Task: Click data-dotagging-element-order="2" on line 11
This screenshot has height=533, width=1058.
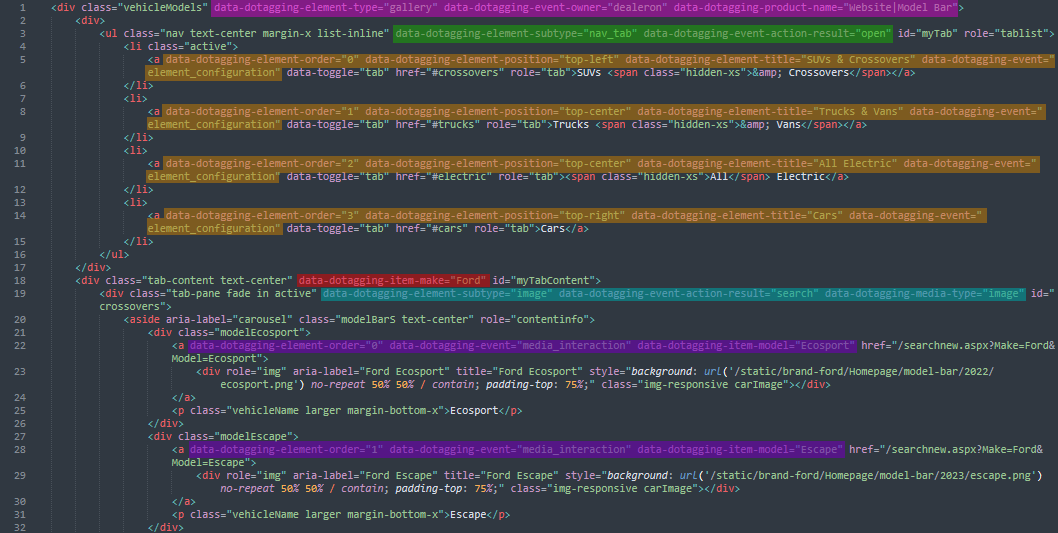Action: click(x=262, y=163)
